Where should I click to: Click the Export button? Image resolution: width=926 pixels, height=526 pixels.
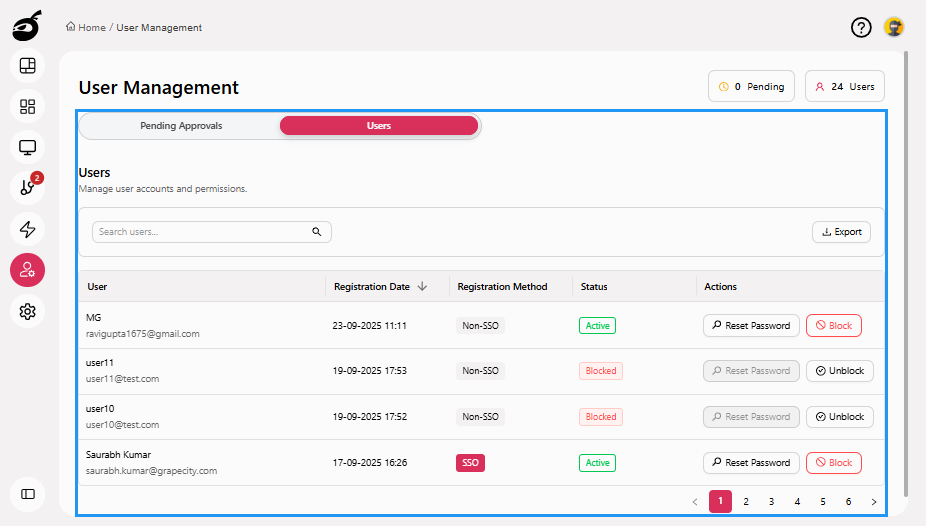tap(841, 232)
